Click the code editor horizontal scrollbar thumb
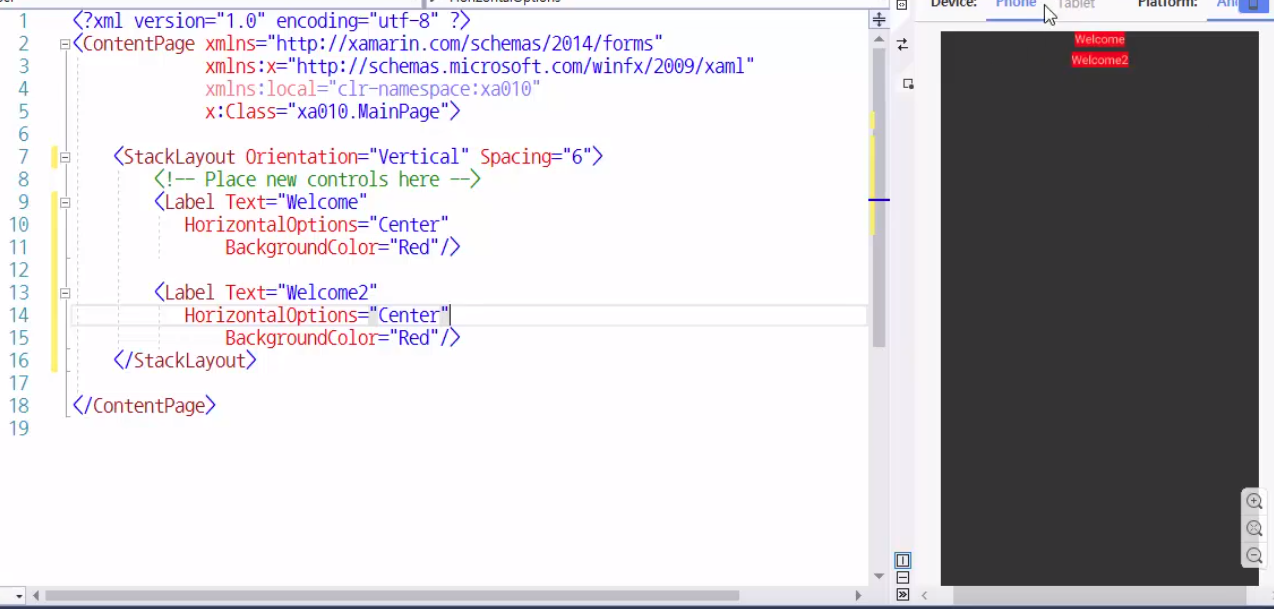This screenshot has width=1274, height=609. 392,595
